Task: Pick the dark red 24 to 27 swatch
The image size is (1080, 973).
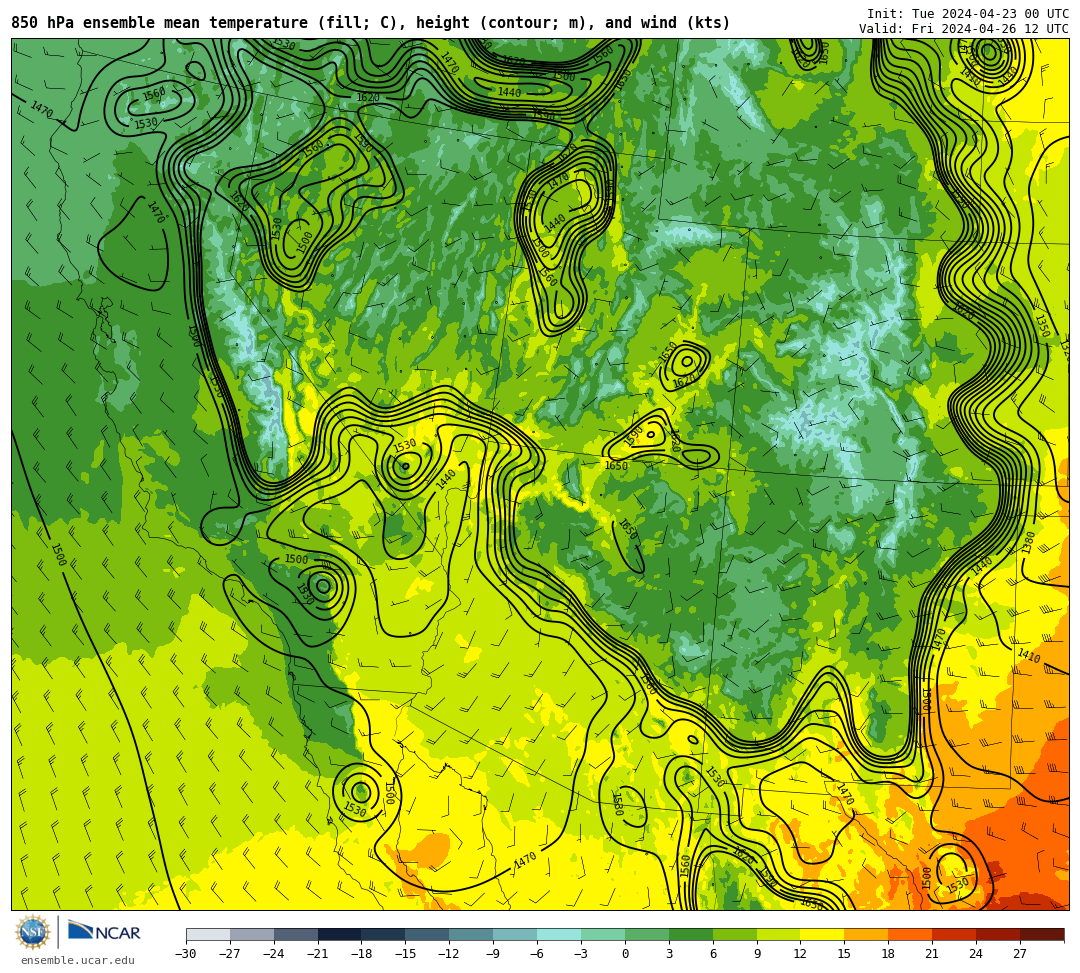Action: [999, 934]
